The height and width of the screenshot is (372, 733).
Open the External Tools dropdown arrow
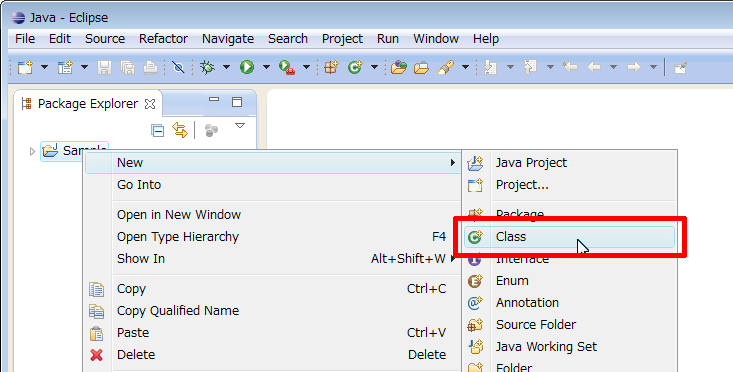pos(306,67)
